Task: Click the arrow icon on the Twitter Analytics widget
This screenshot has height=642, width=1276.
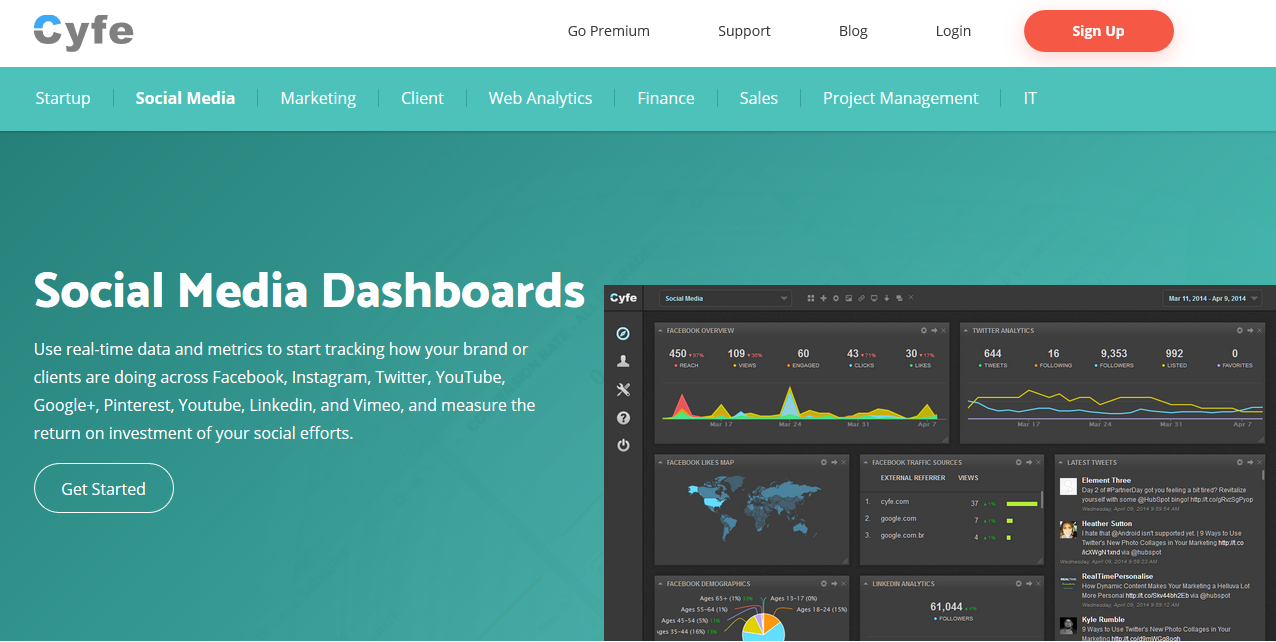Action: [x=1250, y=330]
